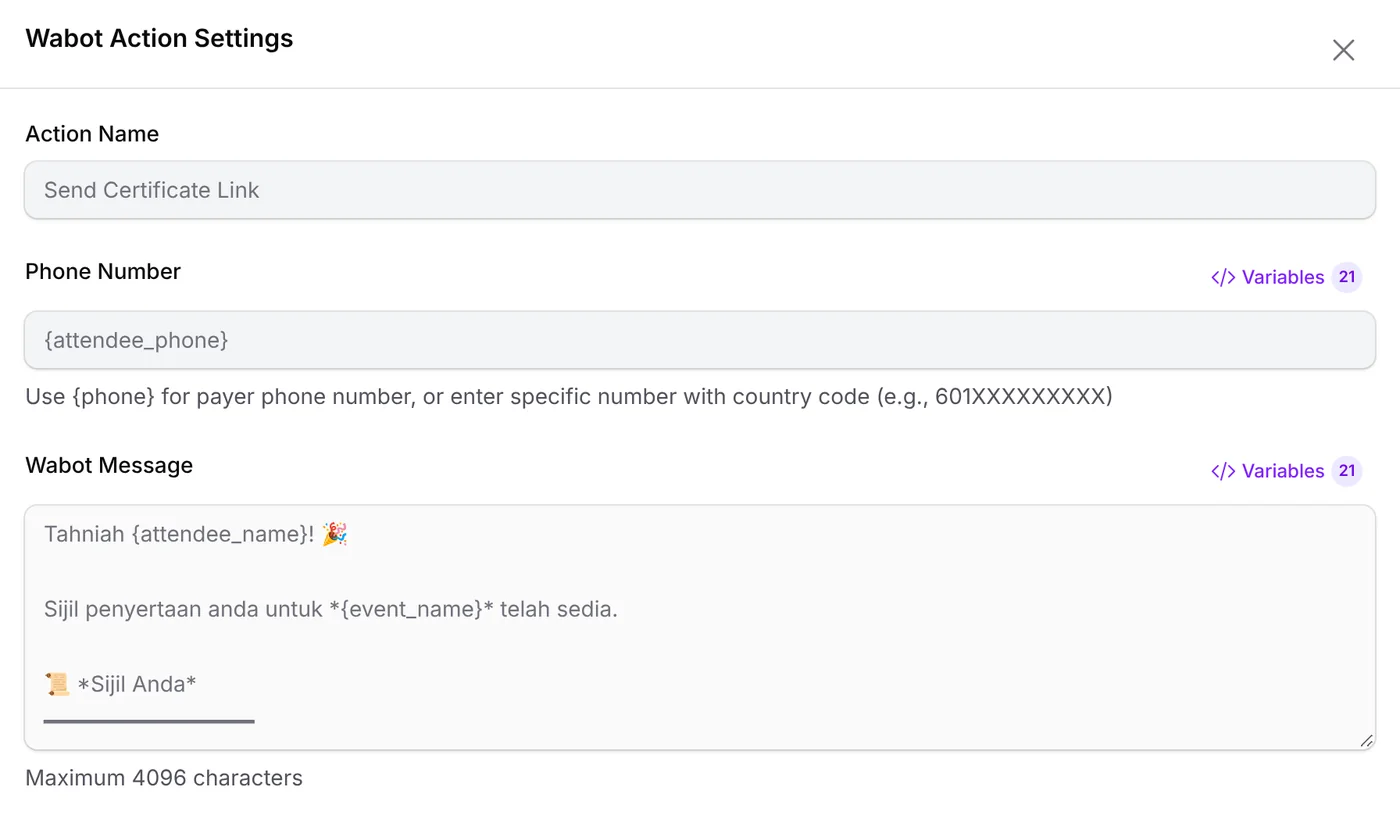This screenshot has height=837, width=1400.
Task: Click the "Sijil penyertaan anda" message line
Action: (331, 609)
